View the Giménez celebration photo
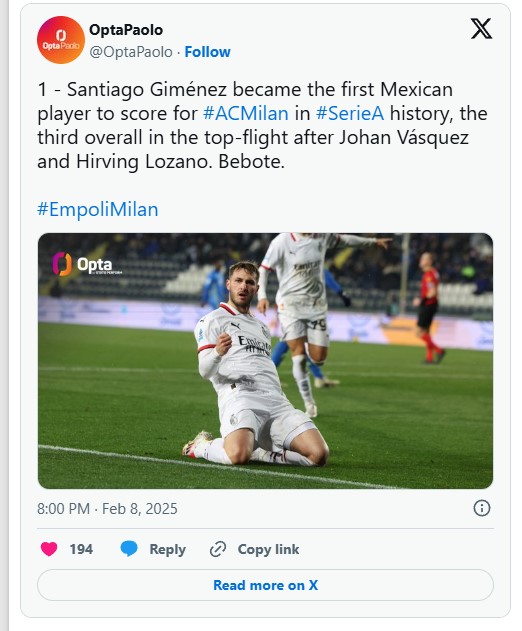Screen dimensions: 522x631 pos(265,361)
